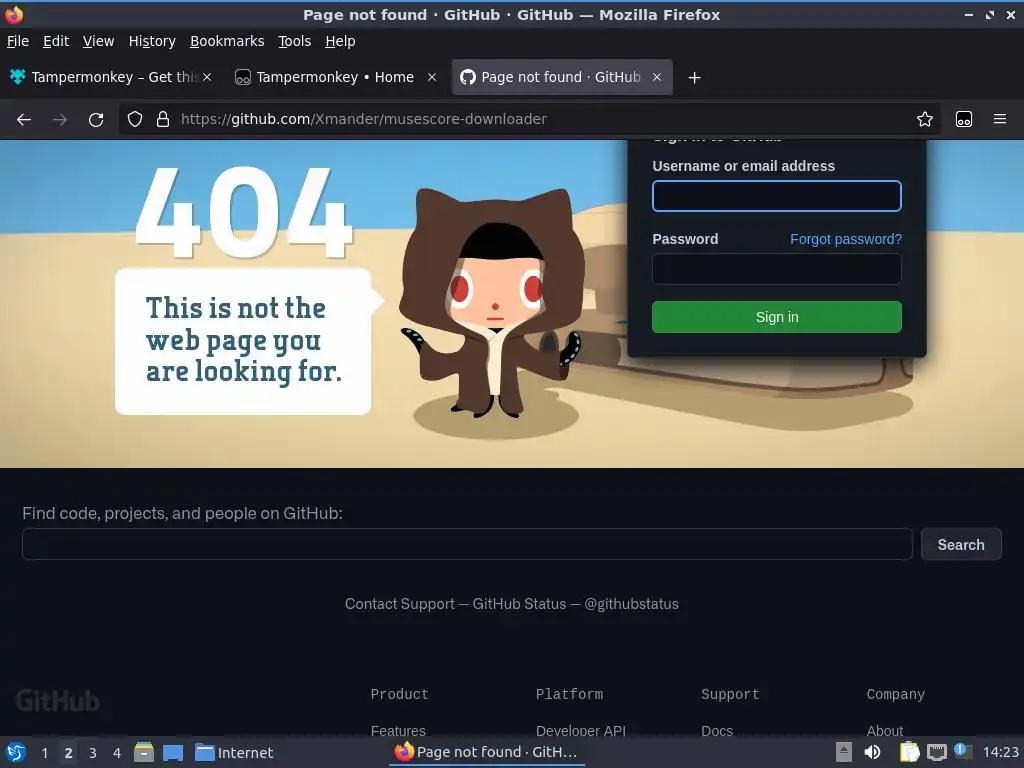This screenshot has height=768, width=1024.
Task: Open the tracking protection shield icon
Action: pyautogui.click(x=135, y=119)
